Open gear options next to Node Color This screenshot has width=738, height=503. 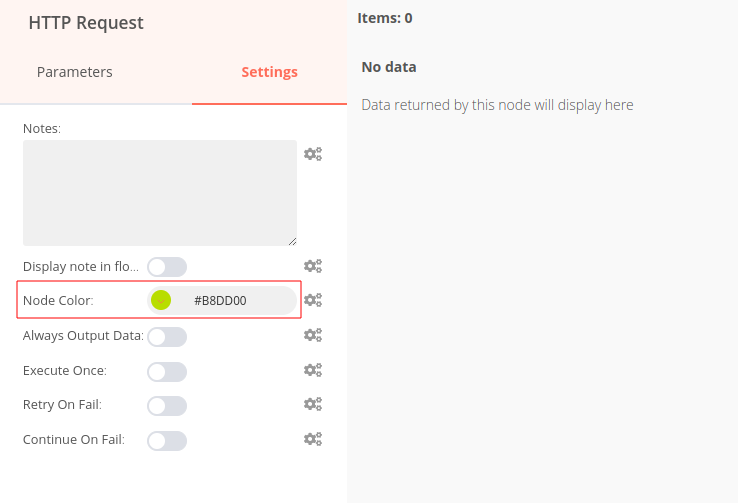313,300
